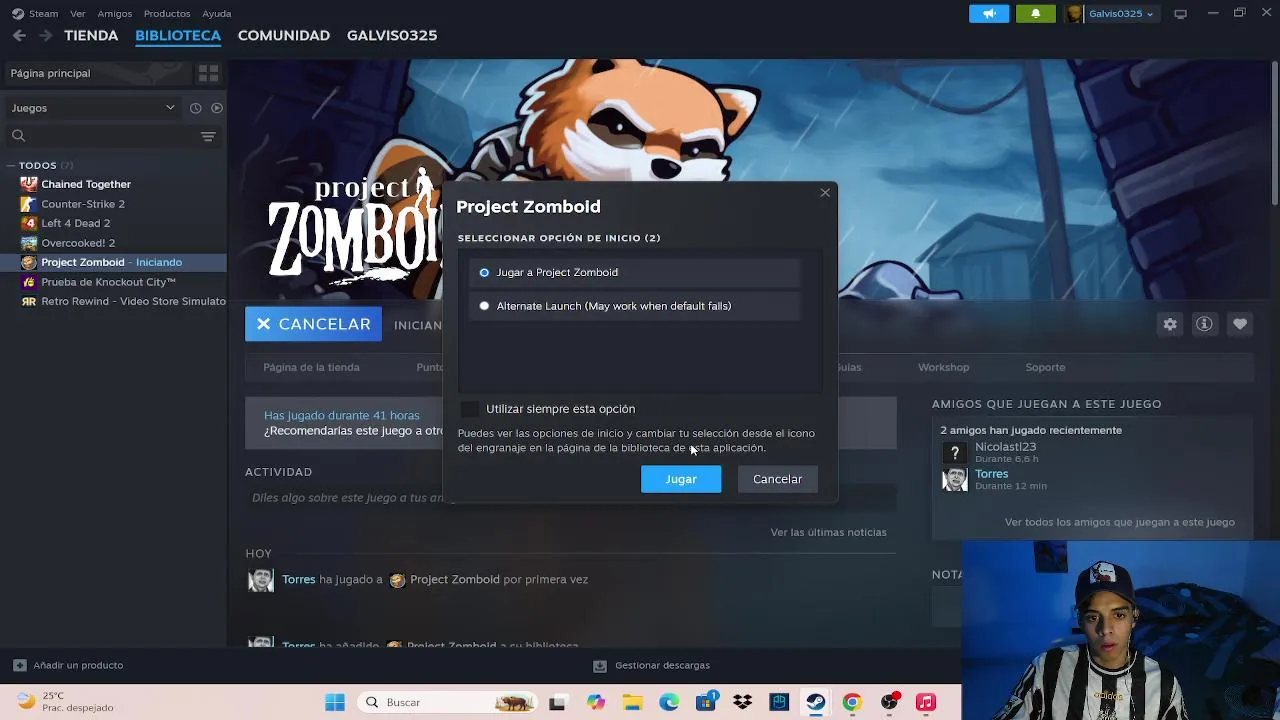Viewport: 1280px width, 720px height.
Task: Switch to Big Picture mode monitor icon
Action: [1180, 14]
